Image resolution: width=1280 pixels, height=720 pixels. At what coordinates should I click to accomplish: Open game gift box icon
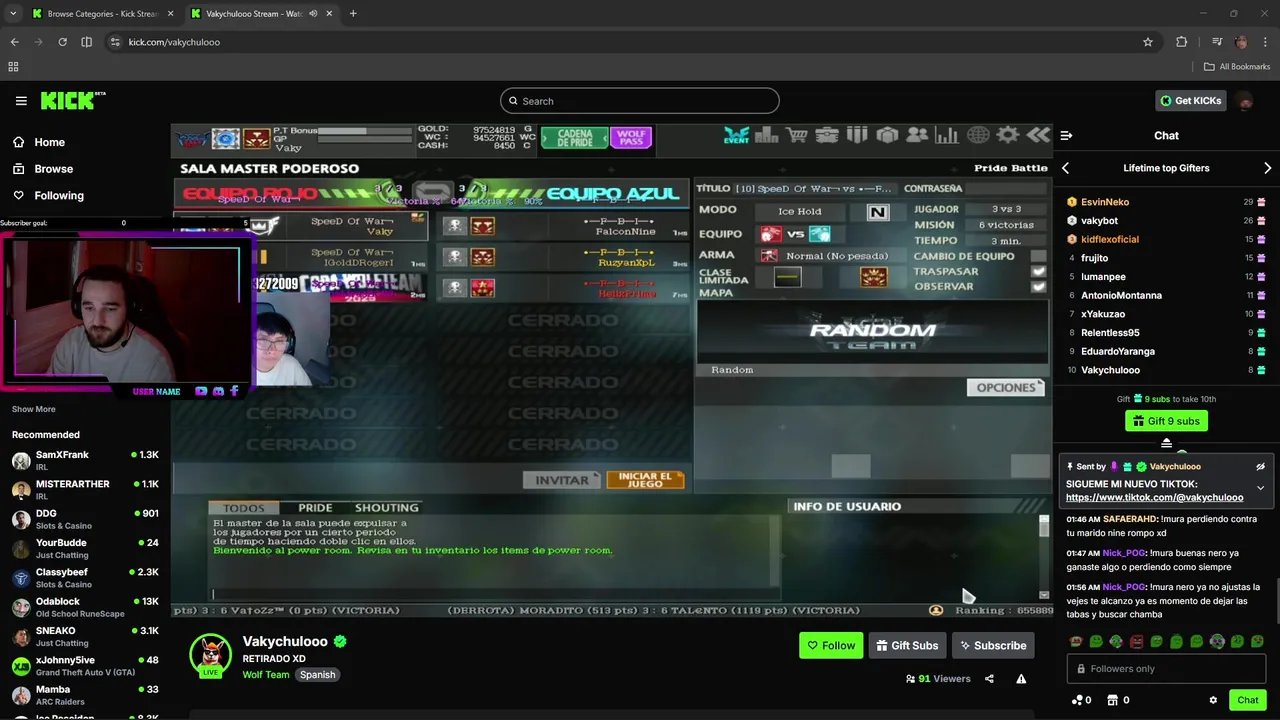pos(887,135)
